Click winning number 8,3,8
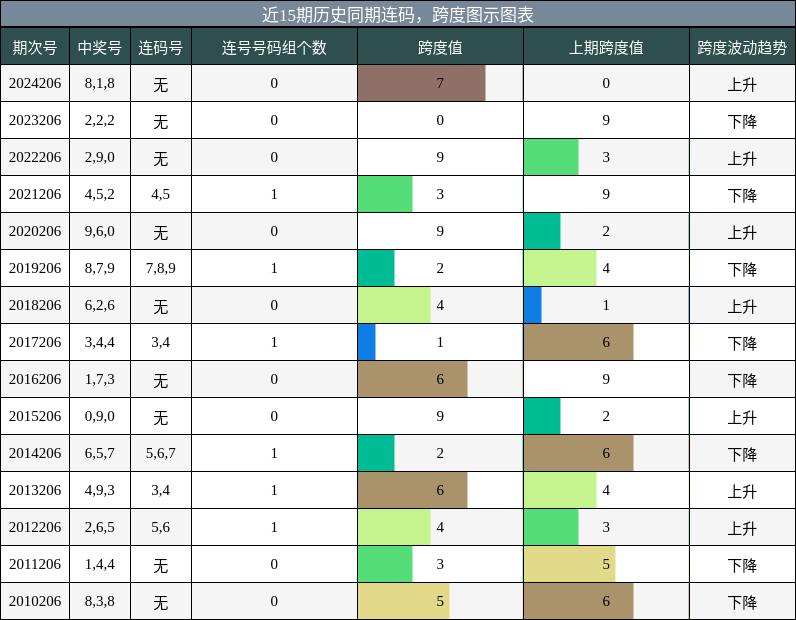The height and width of the screenshot is (620, 796). [x=100, y=601]
